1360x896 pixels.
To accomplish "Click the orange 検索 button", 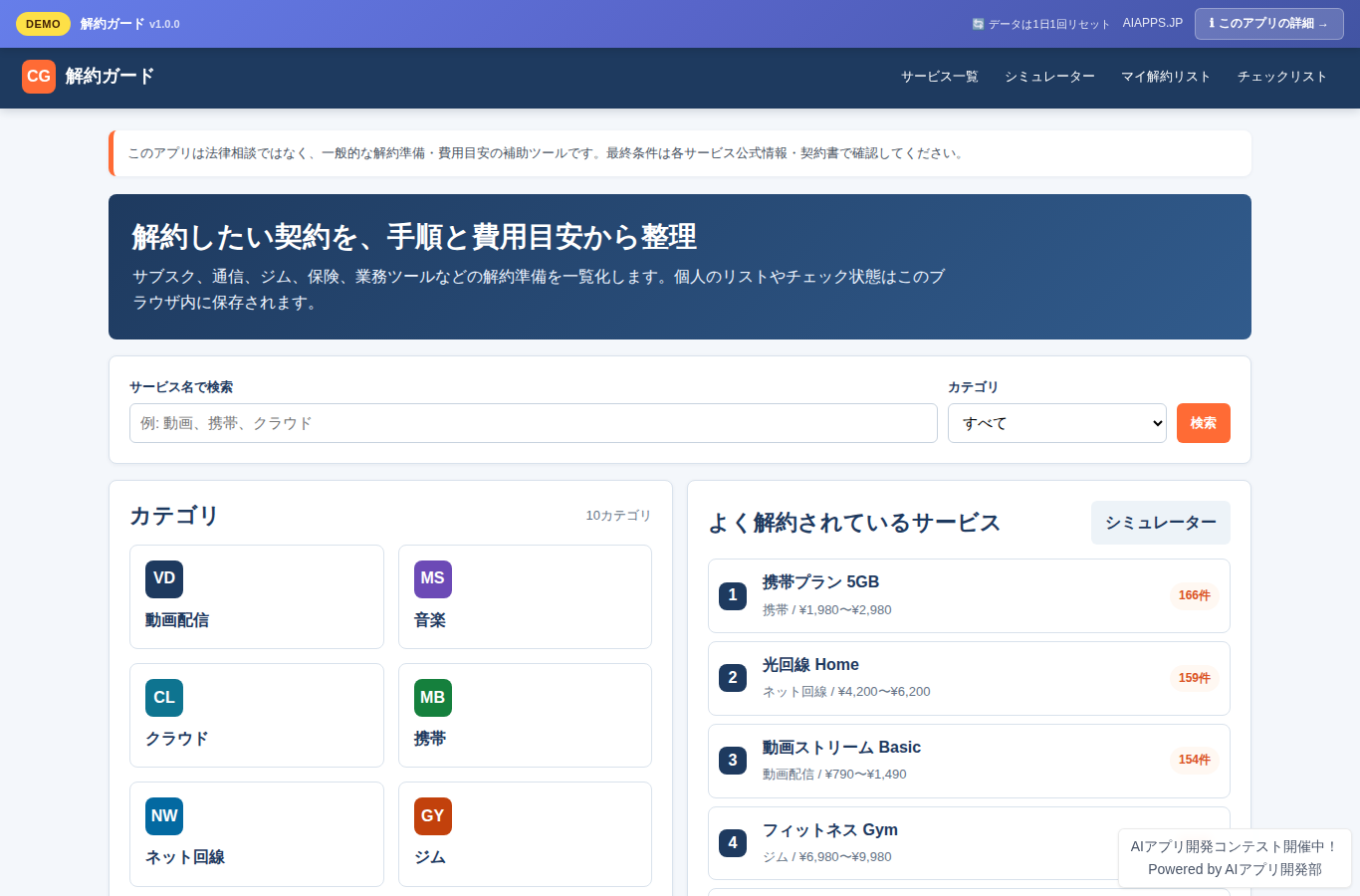I will click(x=1204, y=423).
